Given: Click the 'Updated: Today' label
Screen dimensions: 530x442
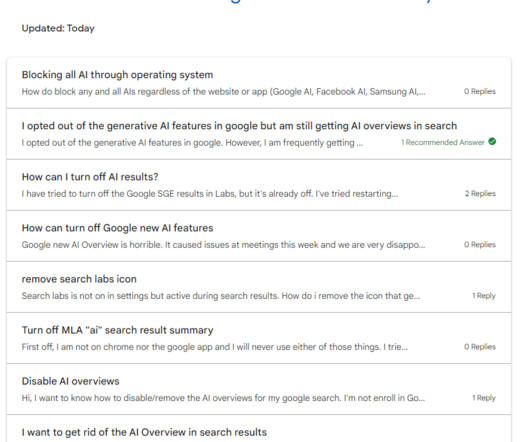Looking at the screenshot, I should (x=58, y=28).
